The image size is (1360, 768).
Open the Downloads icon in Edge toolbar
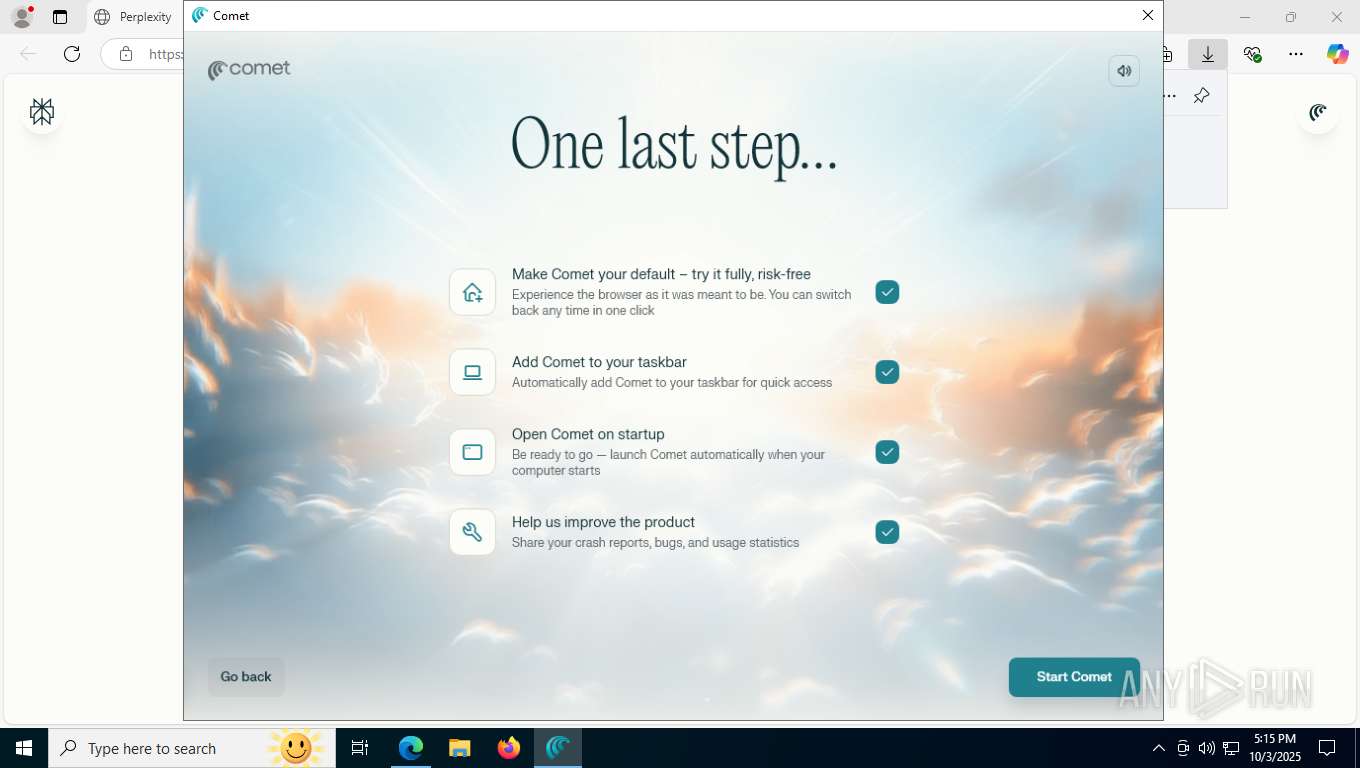tap(1208, 54)
